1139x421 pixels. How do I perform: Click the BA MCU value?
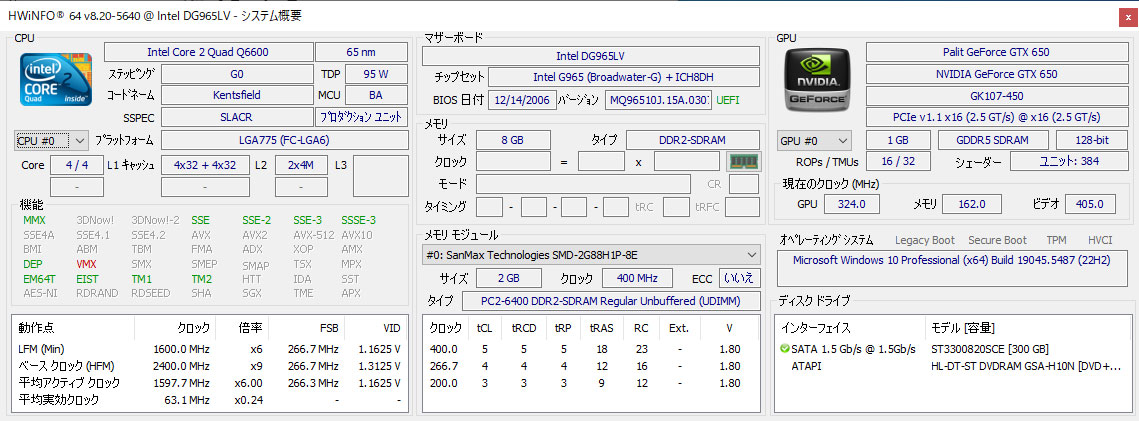click(x=376, y=95)
